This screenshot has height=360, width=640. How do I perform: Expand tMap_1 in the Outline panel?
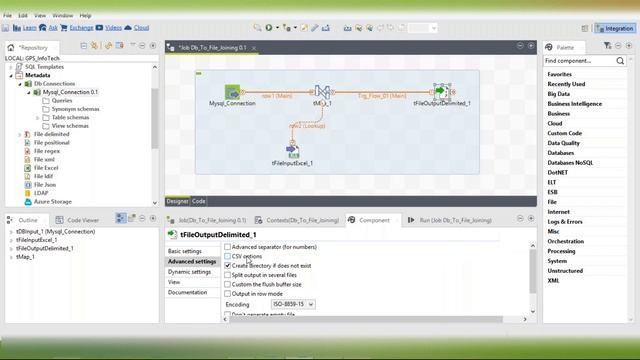(x=11, y=257)
